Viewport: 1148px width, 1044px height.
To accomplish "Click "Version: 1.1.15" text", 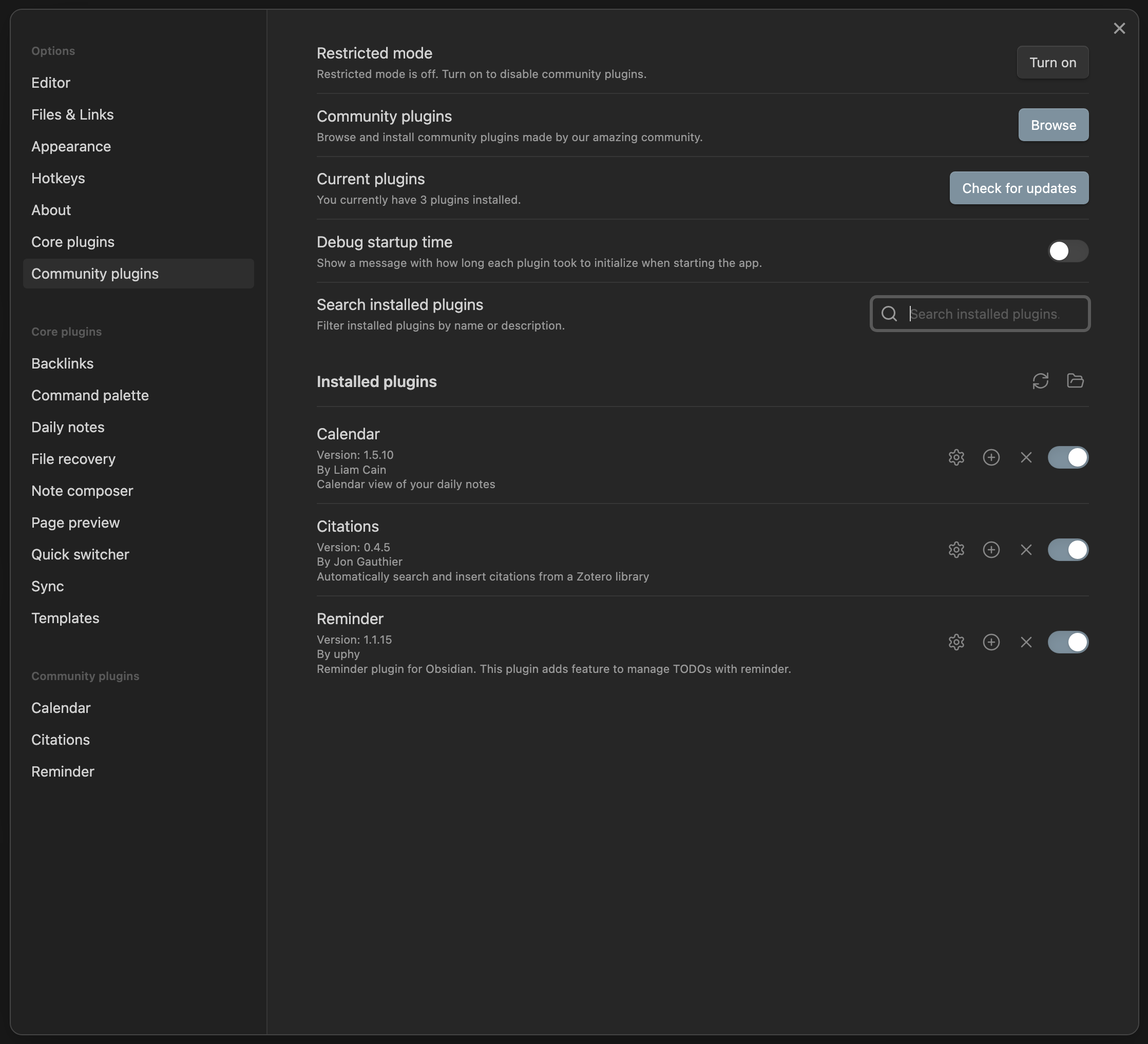I will tap(354, 640).
